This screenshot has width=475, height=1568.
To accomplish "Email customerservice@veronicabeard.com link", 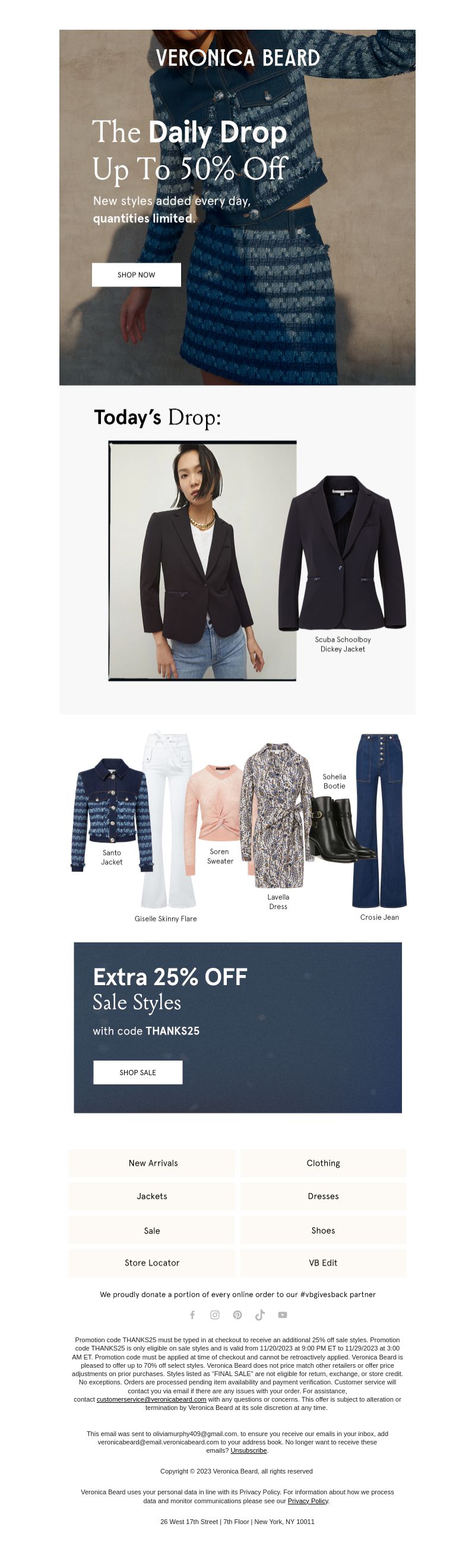I will click(151, 1399).
